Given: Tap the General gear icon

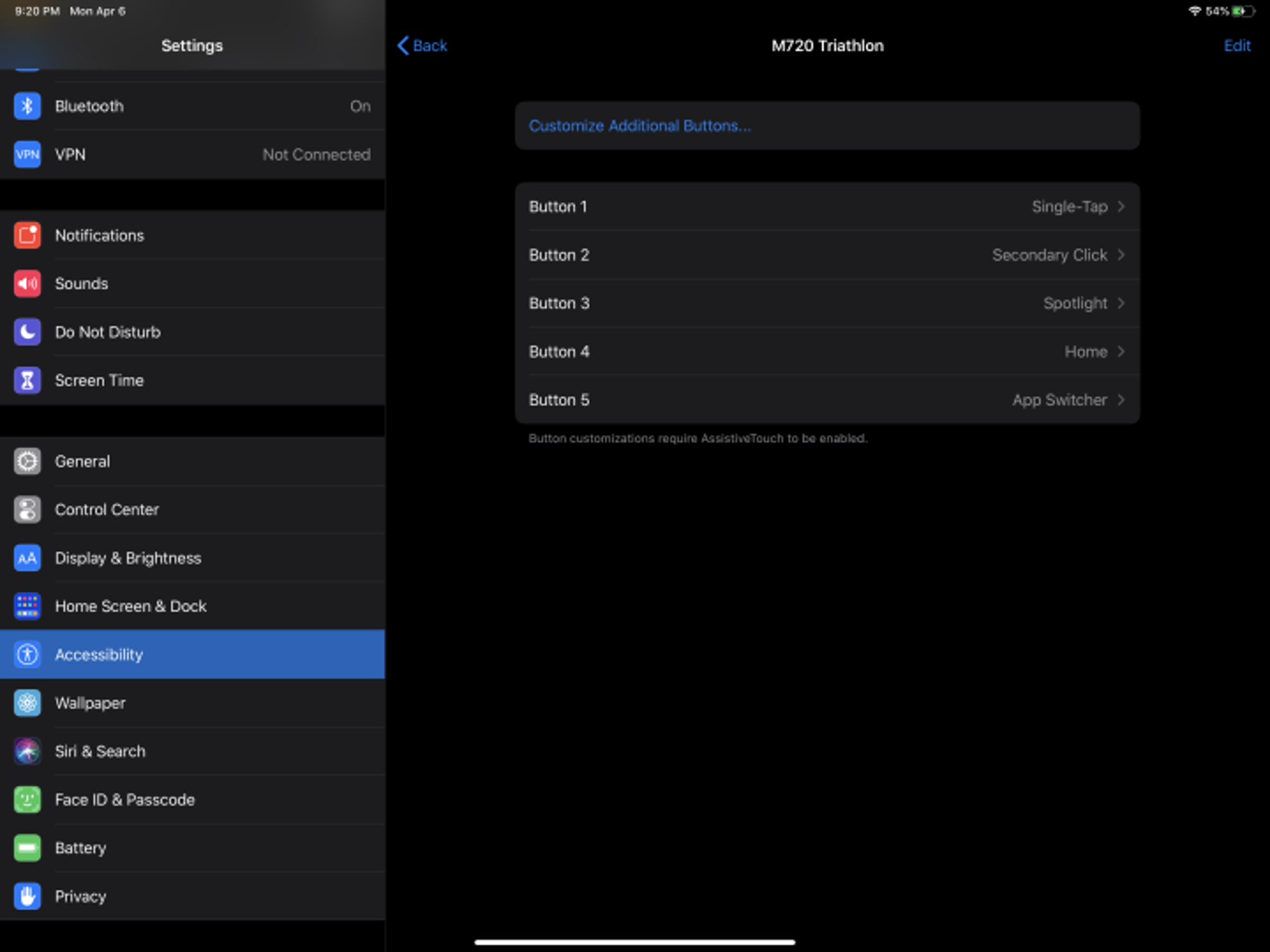Looking at the screenshot, I should (27, 461).
